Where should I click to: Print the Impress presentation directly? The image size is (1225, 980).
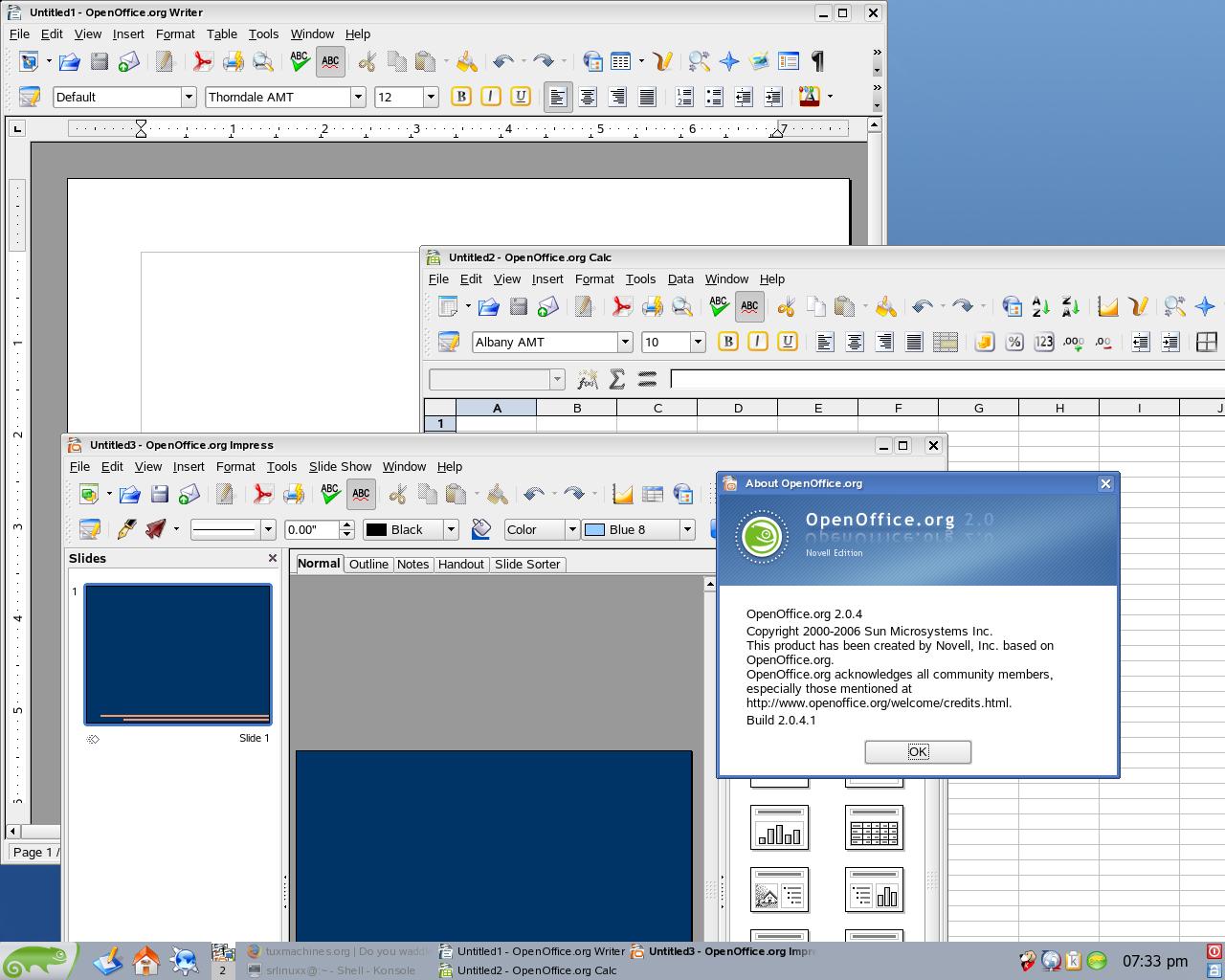(293, 495)
